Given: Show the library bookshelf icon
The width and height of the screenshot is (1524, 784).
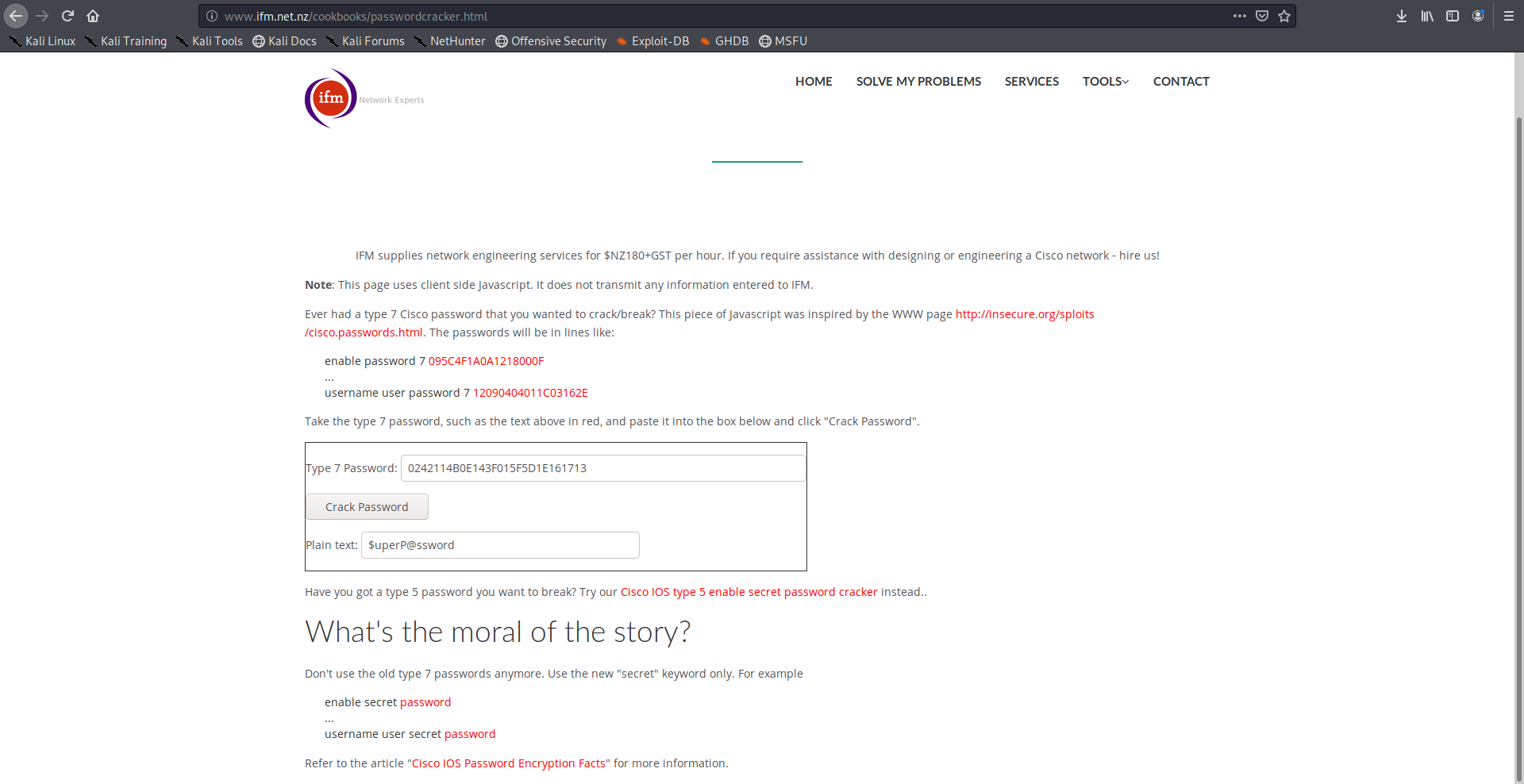Looking at the screenshot, I should (1427, 16).
